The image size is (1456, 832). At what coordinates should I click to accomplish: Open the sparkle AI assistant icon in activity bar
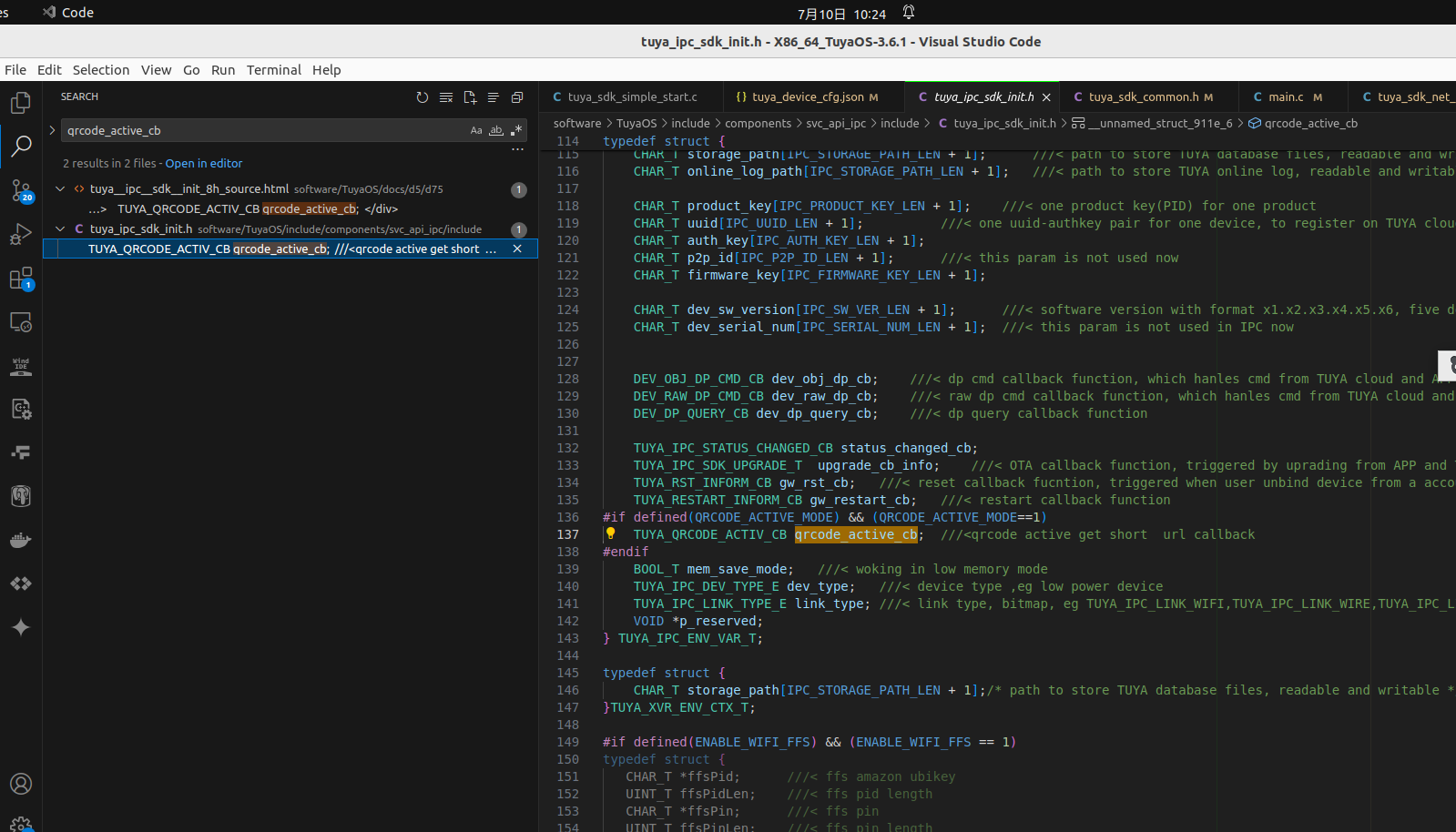[21, 627]
